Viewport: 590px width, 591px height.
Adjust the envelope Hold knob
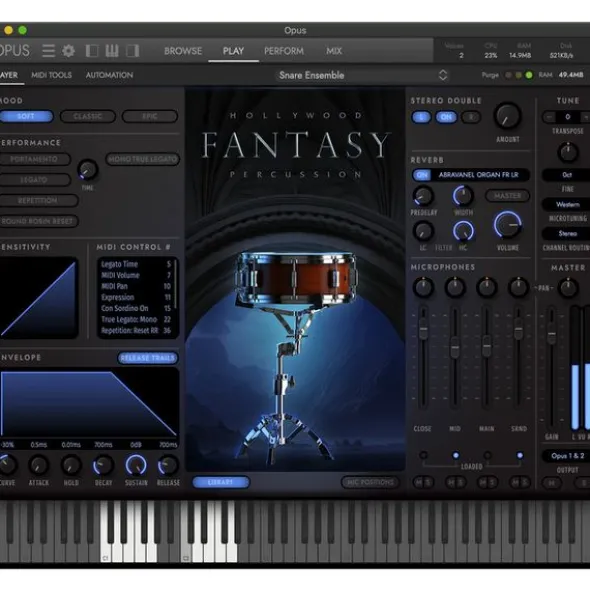click(x=71, y=465)
